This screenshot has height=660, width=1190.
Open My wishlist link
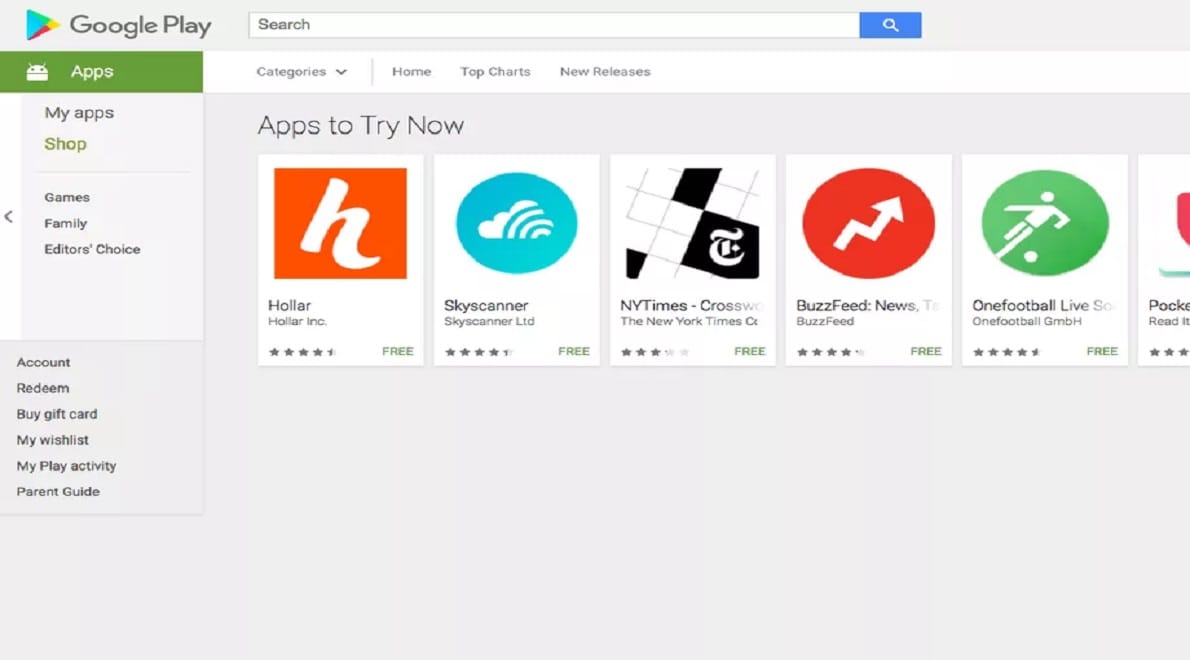tap(52, 440)
